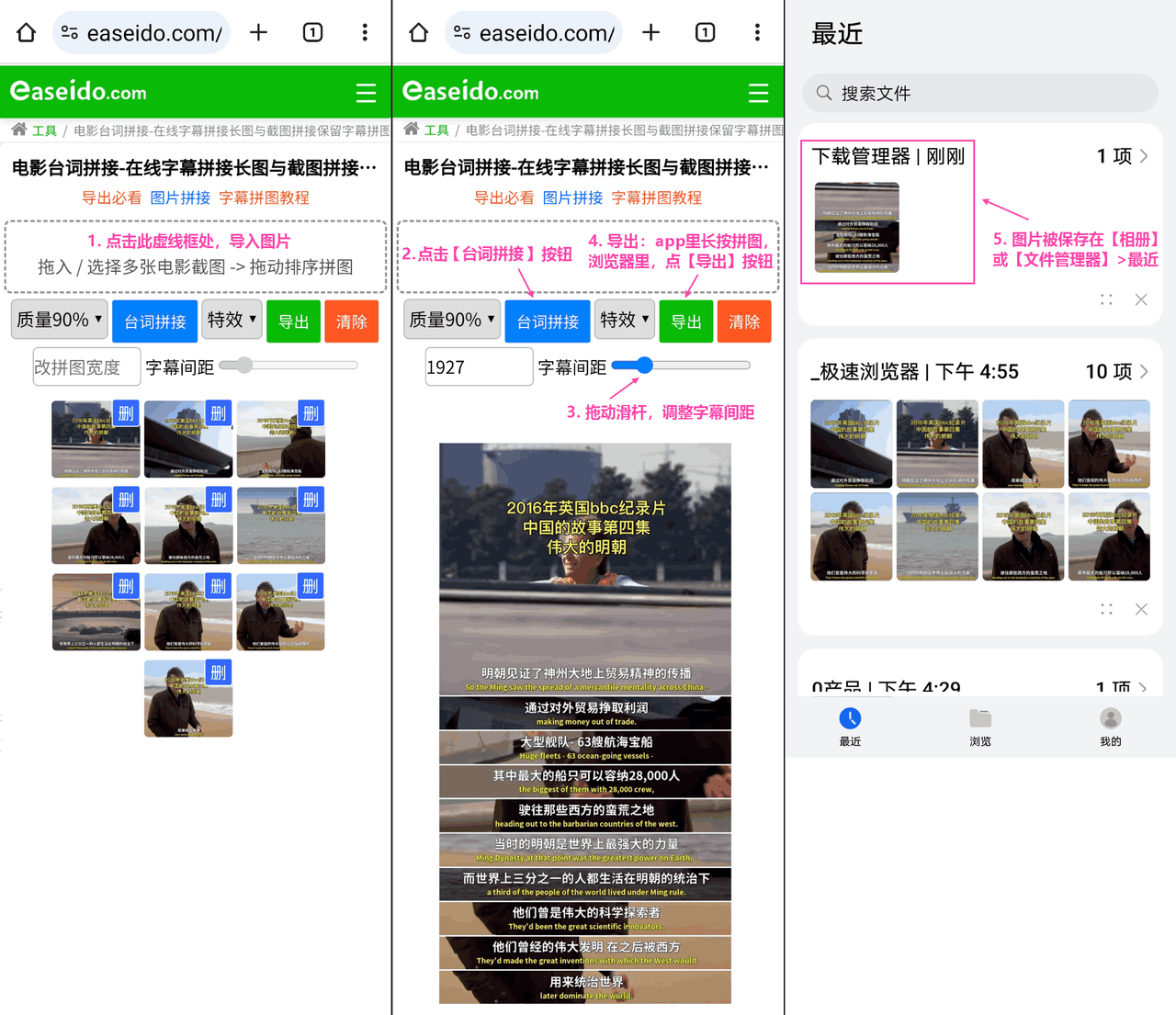Open 特效 dropdown in left panel

[232, 320]
